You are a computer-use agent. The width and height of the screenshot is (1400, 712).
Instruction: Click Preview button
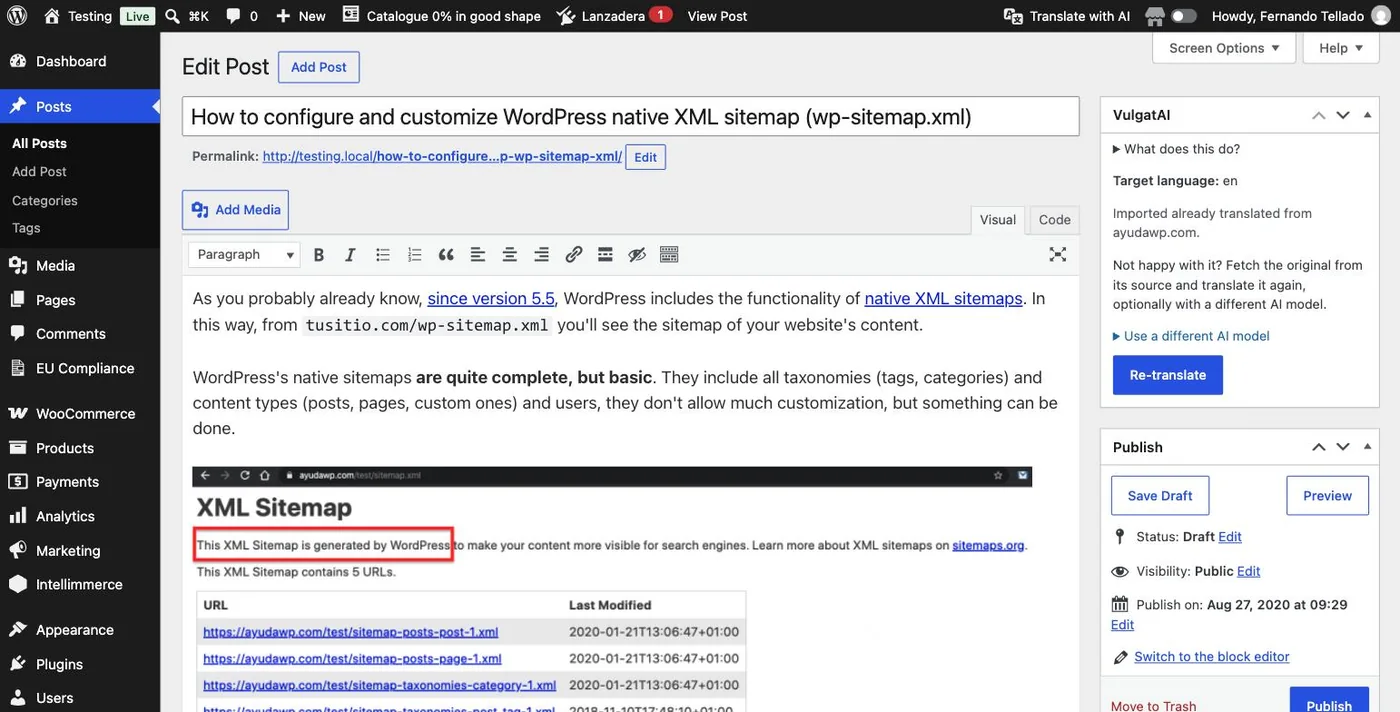click(x=1327, y=496)
